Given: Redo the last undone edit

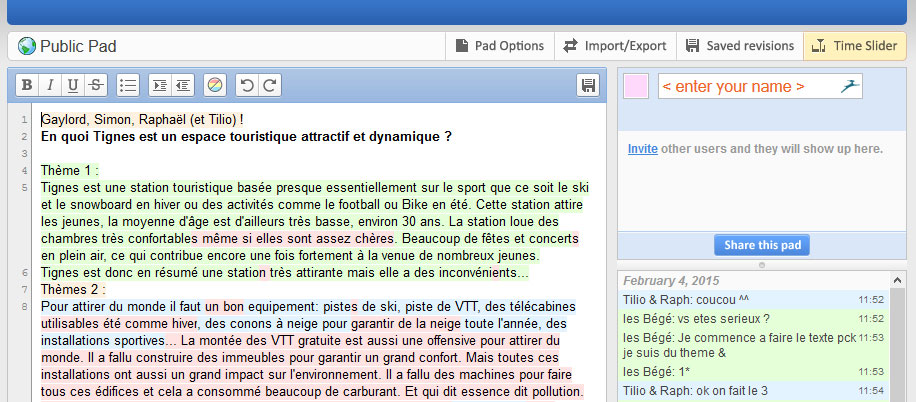Looking at the screenshot, I should (x=269, y=86).
